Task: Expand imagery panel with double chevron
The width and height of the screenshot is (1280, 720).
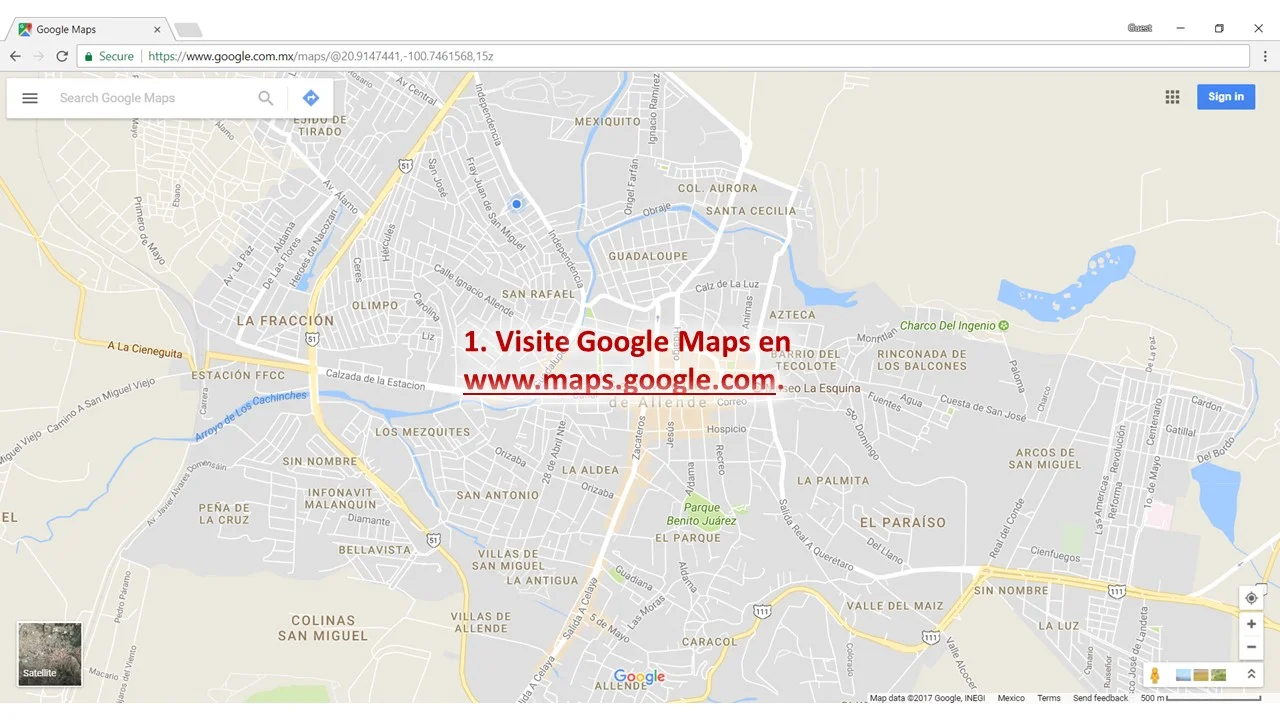Action: [x=1250, y=675]
